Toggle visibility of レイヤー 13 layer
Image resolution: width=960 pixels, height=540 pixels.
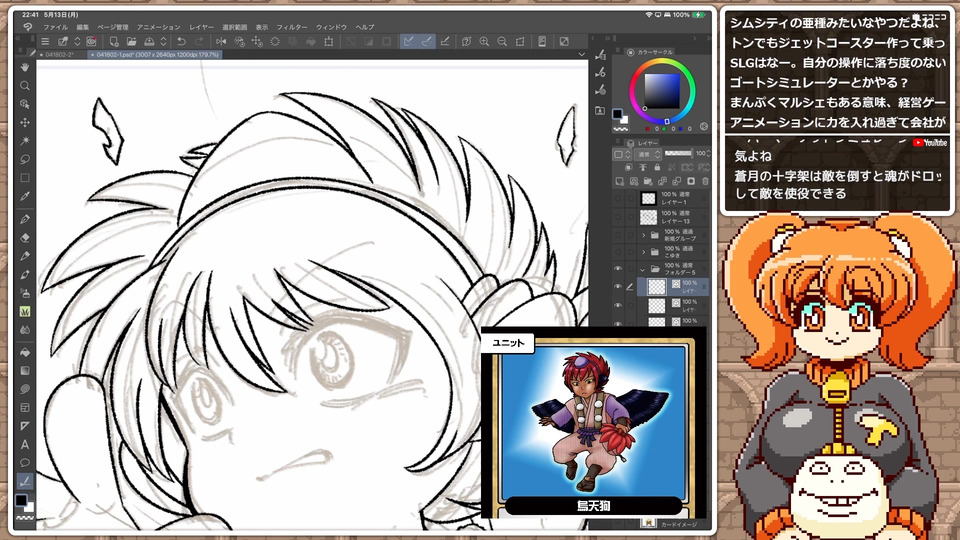coord(618,217)
